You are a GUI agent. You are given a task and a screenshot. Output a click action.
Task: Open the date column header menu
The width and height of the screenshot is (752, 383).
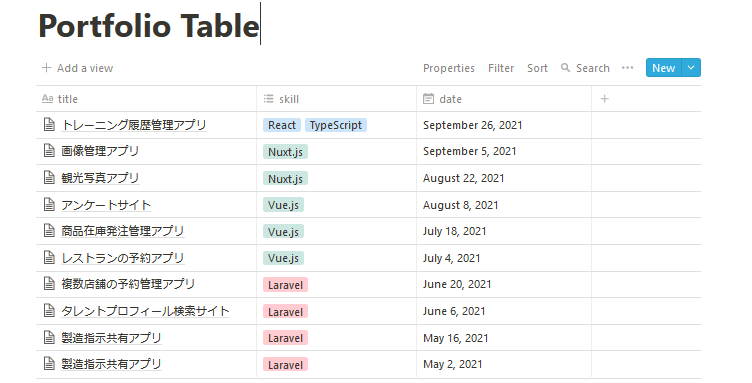point(504,99)
